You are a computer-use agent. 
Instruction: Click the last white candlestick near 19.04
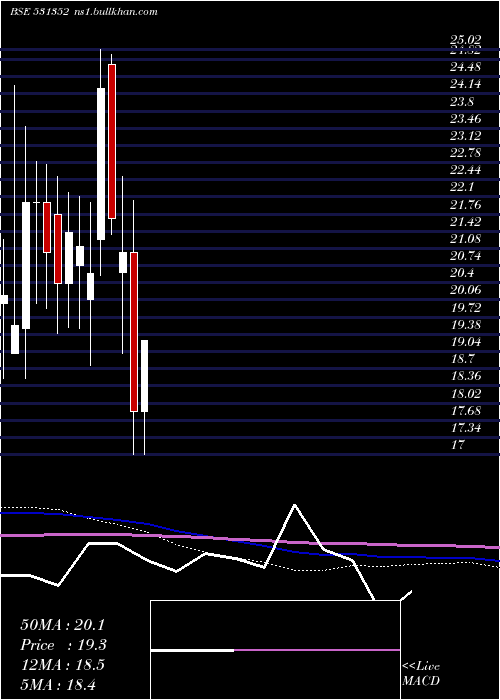point(144,376)
